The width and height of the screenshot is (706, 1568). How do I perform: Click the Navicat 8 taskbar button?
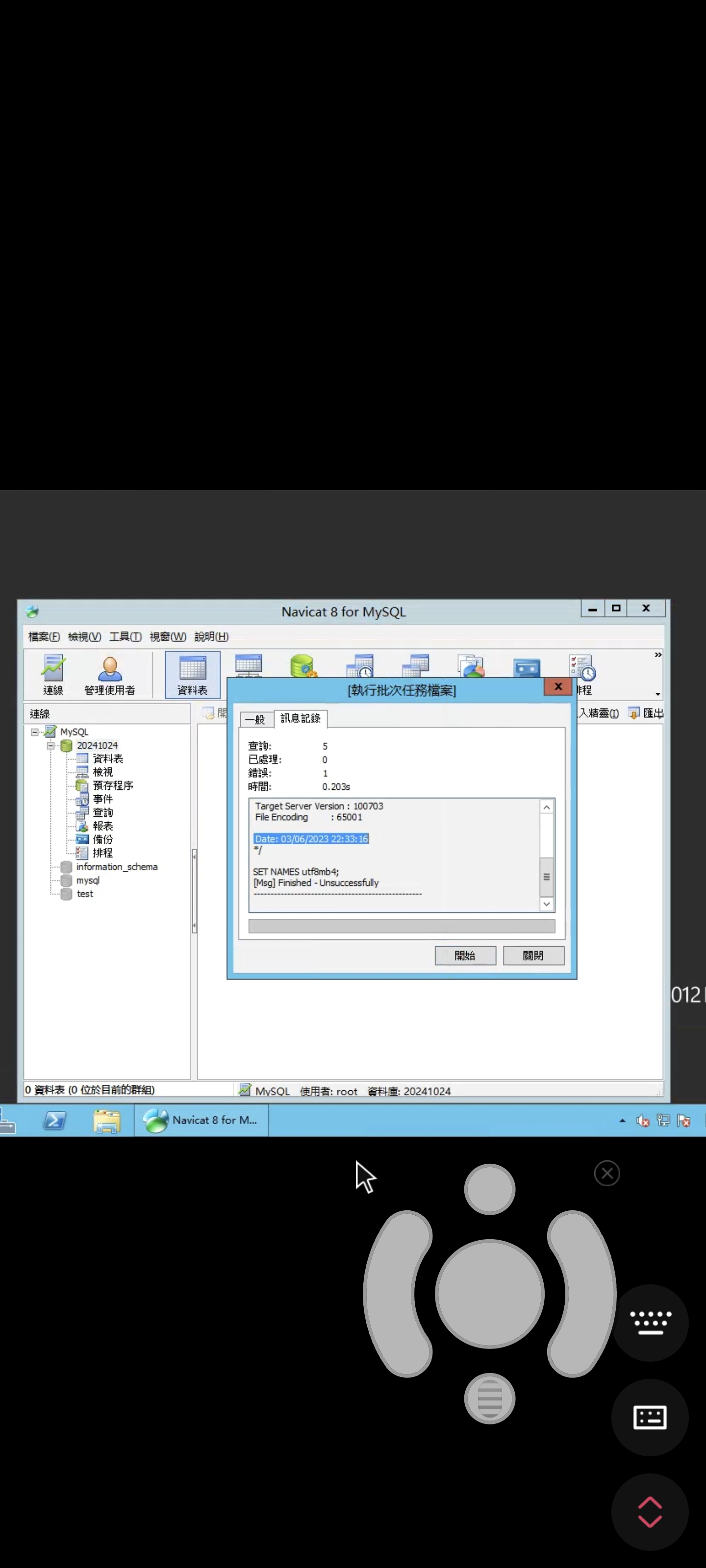201,1120
